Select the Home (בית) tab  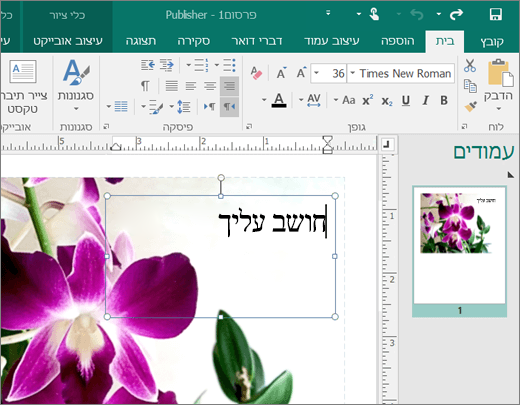point(445,41)
